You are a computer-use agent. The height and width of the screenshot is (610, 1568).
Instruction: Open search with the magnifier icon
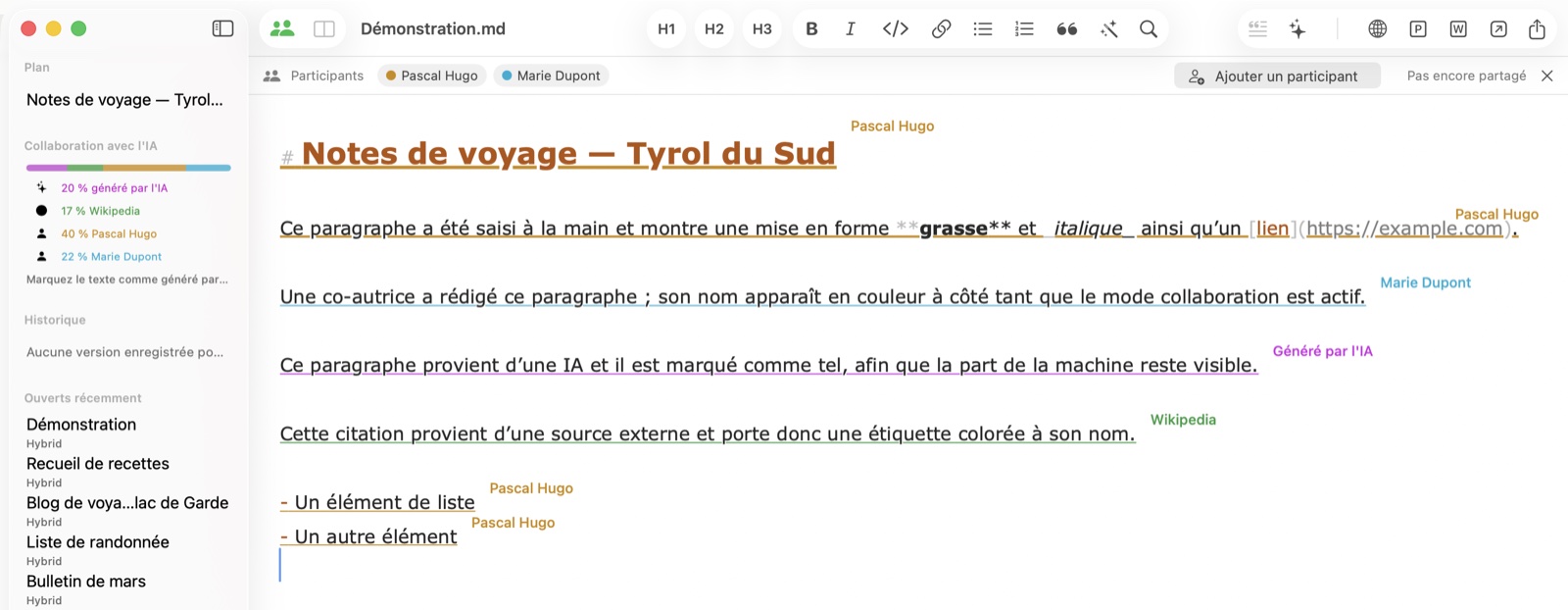(x=1149, y=28)
